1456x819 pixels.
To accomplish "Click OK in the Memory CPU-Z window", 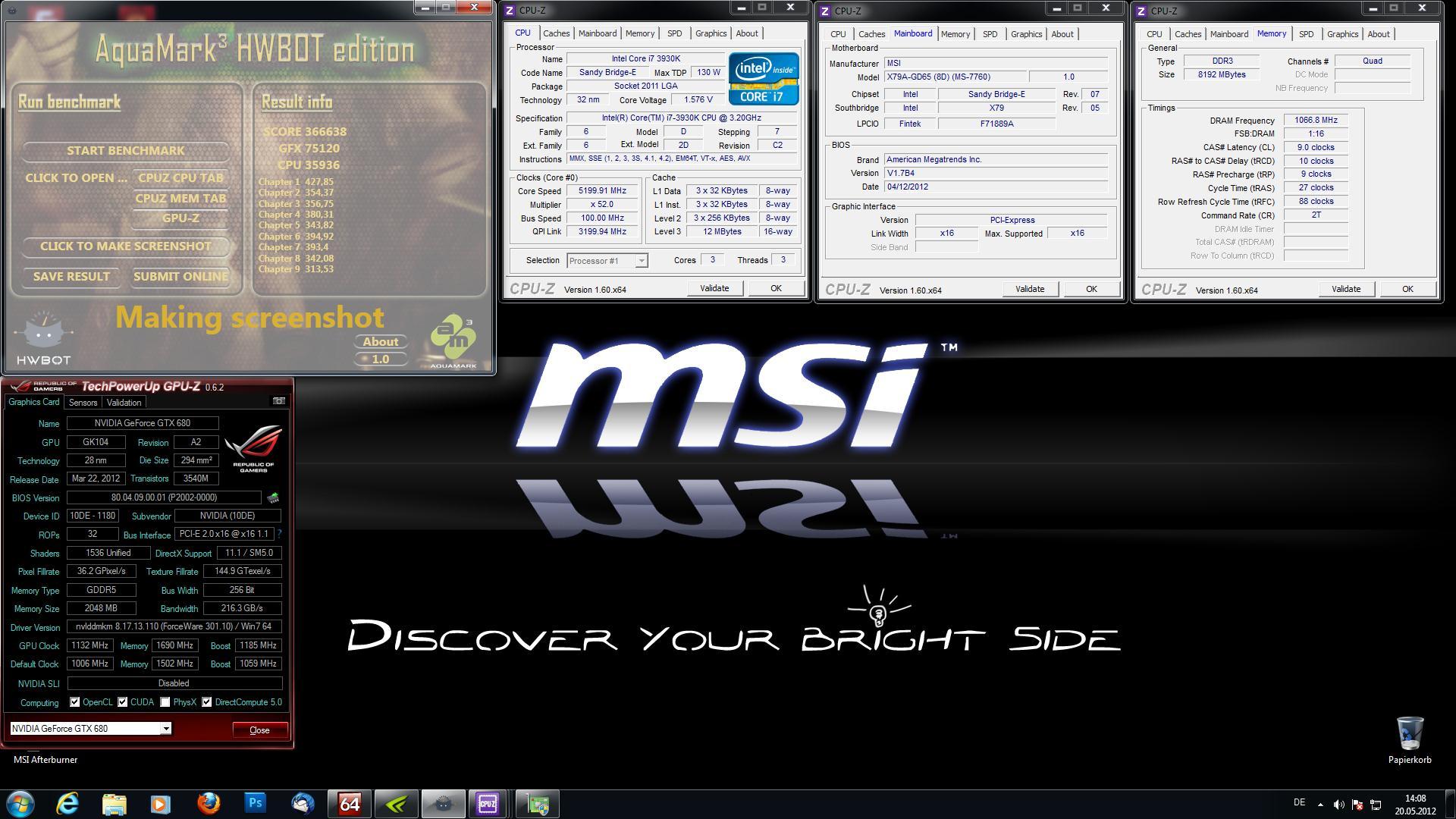I will [1407, 289].
